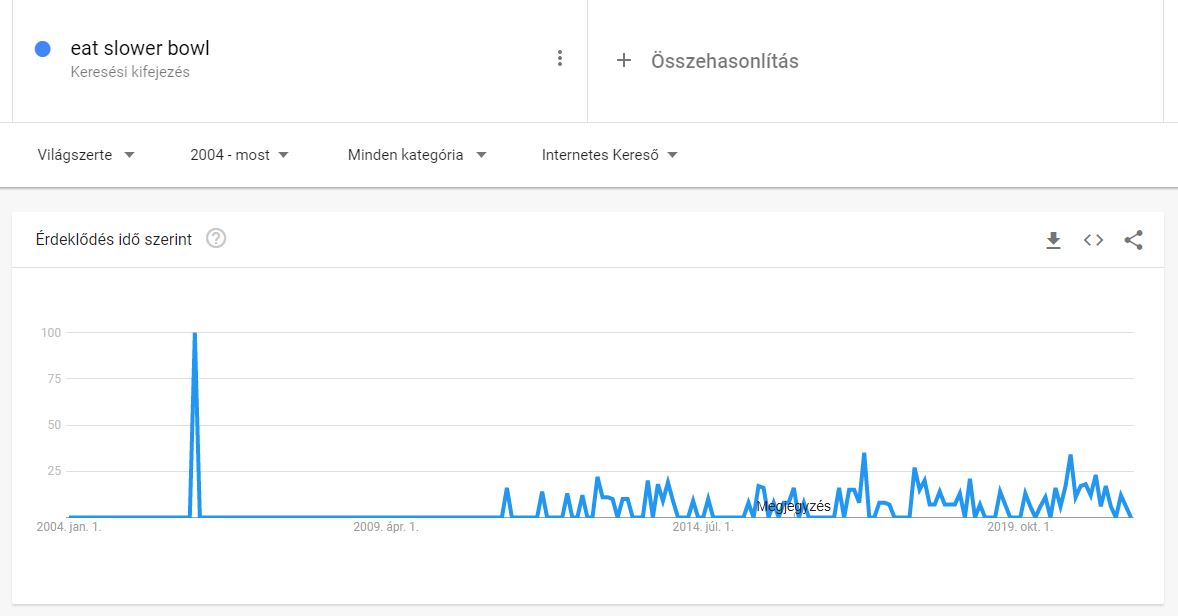Viewport: 1178px width, 616px height.
Task: Expand the Minden kategória dropdown
Action: (x=417, y=155)
